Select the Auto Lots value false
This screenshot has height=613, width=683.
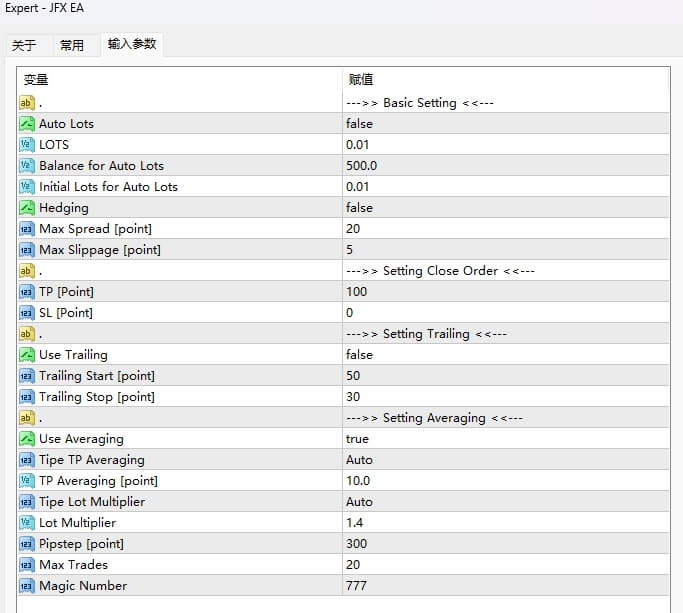359,124
